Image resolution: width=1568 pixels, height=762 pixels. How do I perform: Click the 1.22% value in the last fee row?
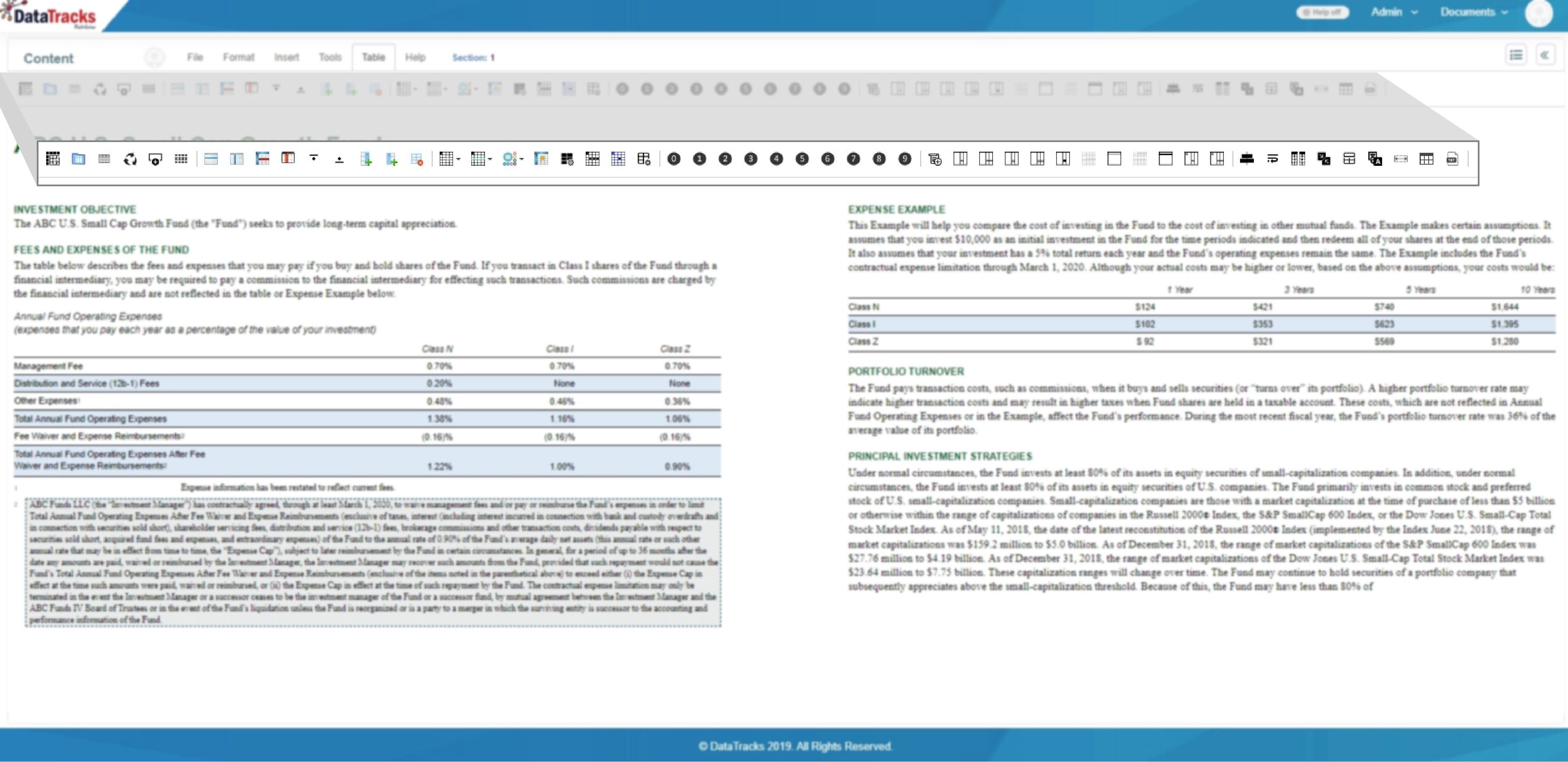[x=439, y=467]
